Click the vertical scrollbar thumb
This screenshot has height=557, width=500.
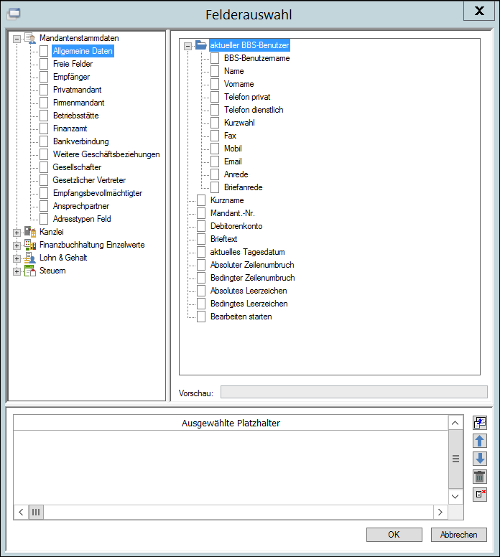(456, 459)
